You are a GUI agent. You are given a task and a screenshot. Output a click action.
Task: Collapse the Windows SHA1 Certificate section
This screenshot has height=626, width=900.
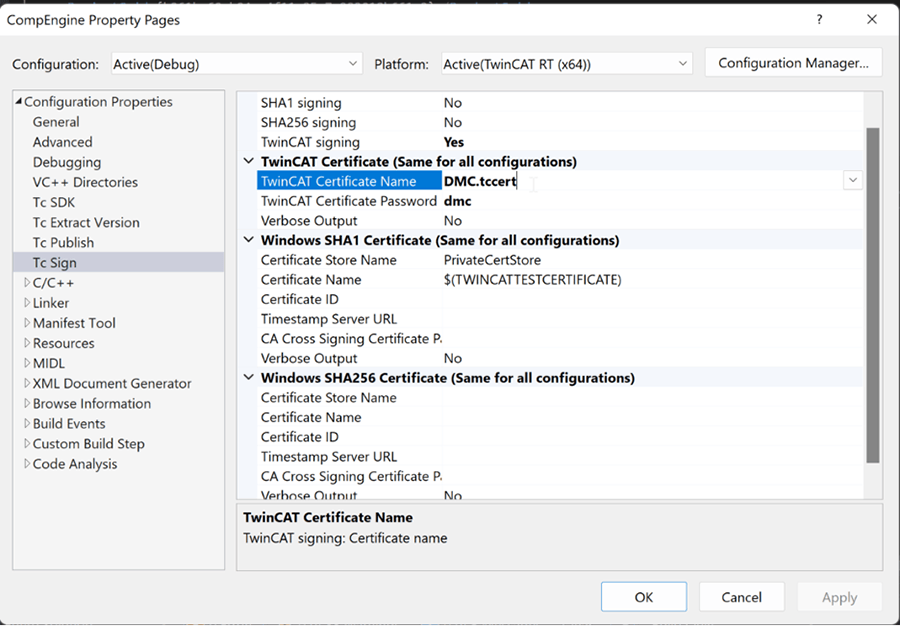(249, 240)
